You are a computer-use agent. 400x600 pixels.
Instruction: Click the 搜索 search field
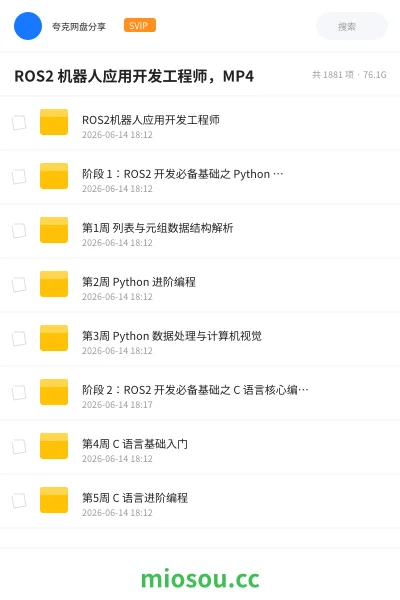click(x=352, y=26)
